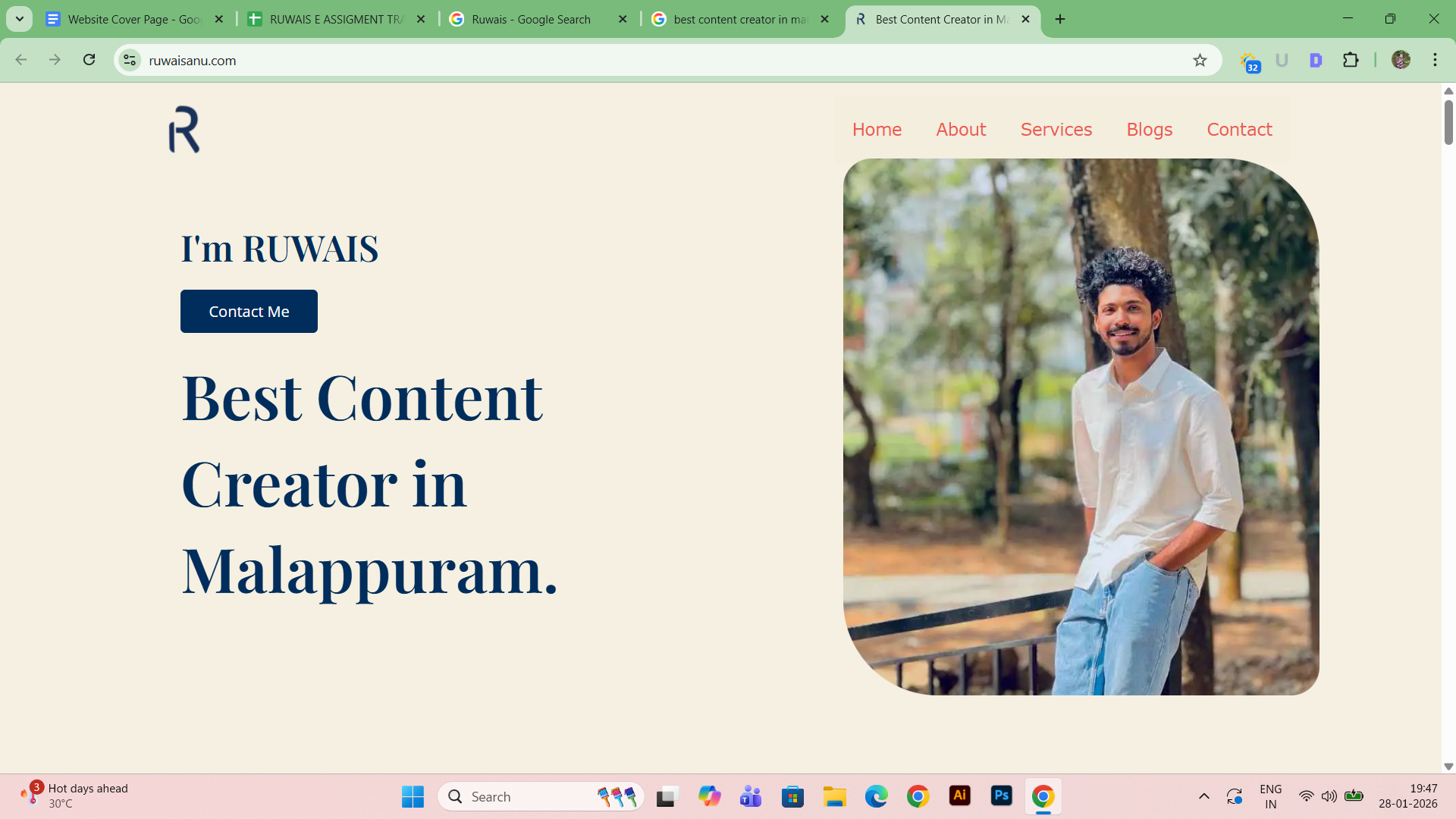Bookmark this page with the star icon

[1200, 60]
